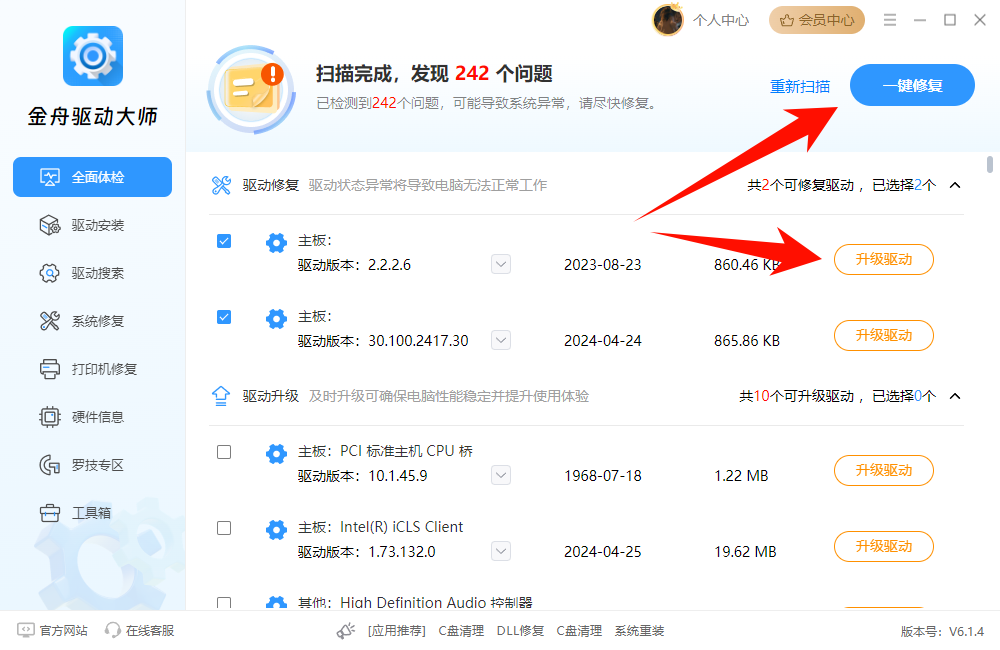
Task: Uncheck the driver 30.100.2417.30 checkbox
Action: (224, 316)
